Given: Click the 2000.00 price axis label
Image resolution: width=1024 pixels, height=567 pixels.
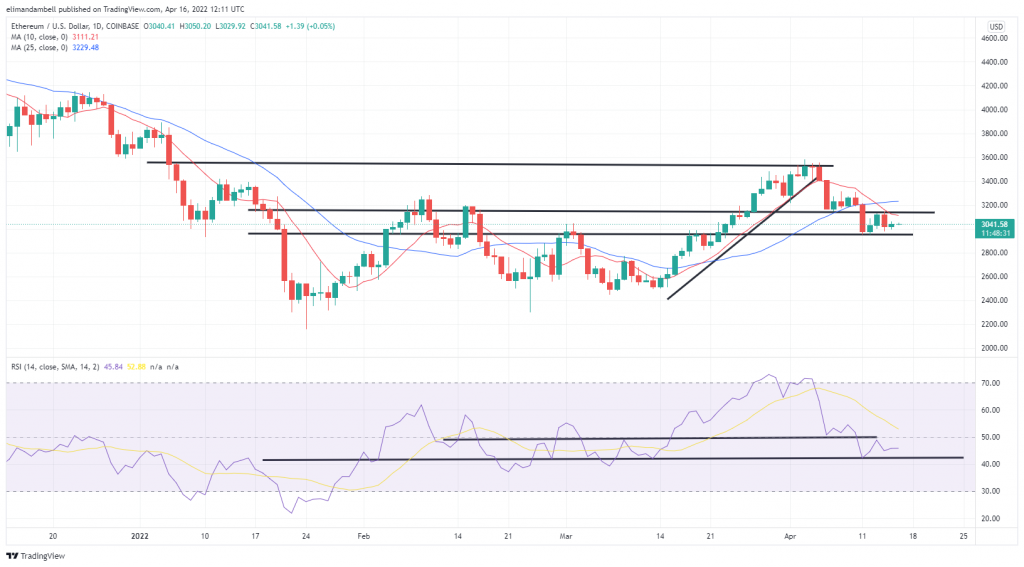Looking at the screenshot, I should pyautogui.click(x=995, y=348).
